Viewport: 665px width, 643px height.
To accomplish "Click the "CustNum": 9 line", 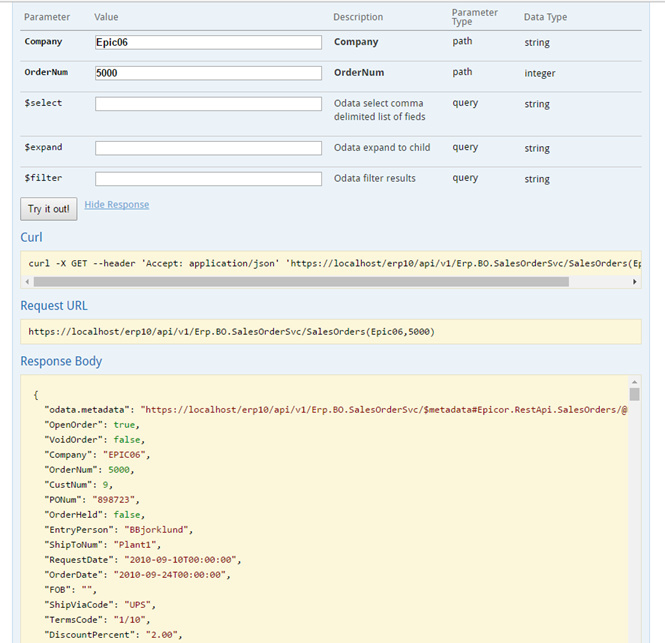I will point(78,485).
